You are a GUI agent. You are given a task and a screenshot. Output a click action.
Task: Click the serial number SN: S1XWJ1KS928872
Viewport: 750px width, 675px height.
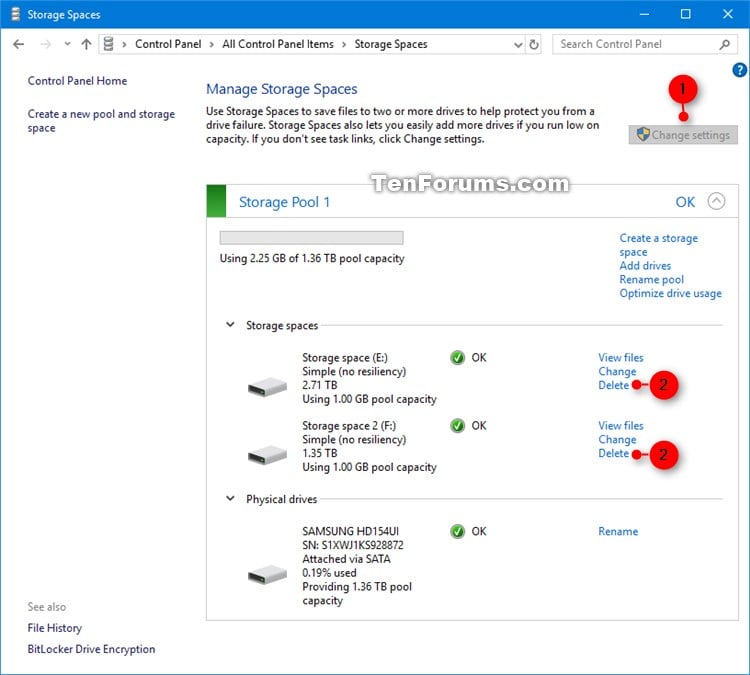(353, 545)
